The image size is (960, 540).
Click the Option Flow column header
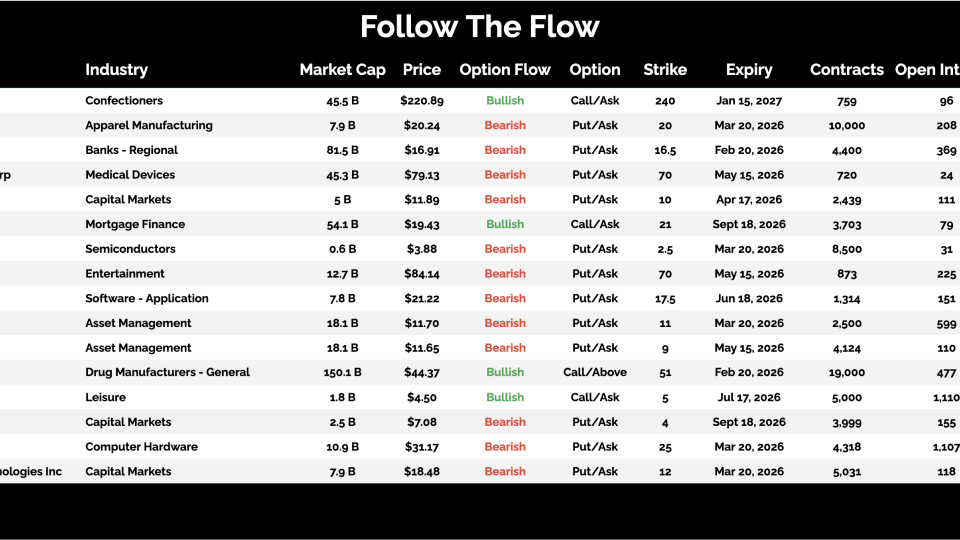point(505,70)
